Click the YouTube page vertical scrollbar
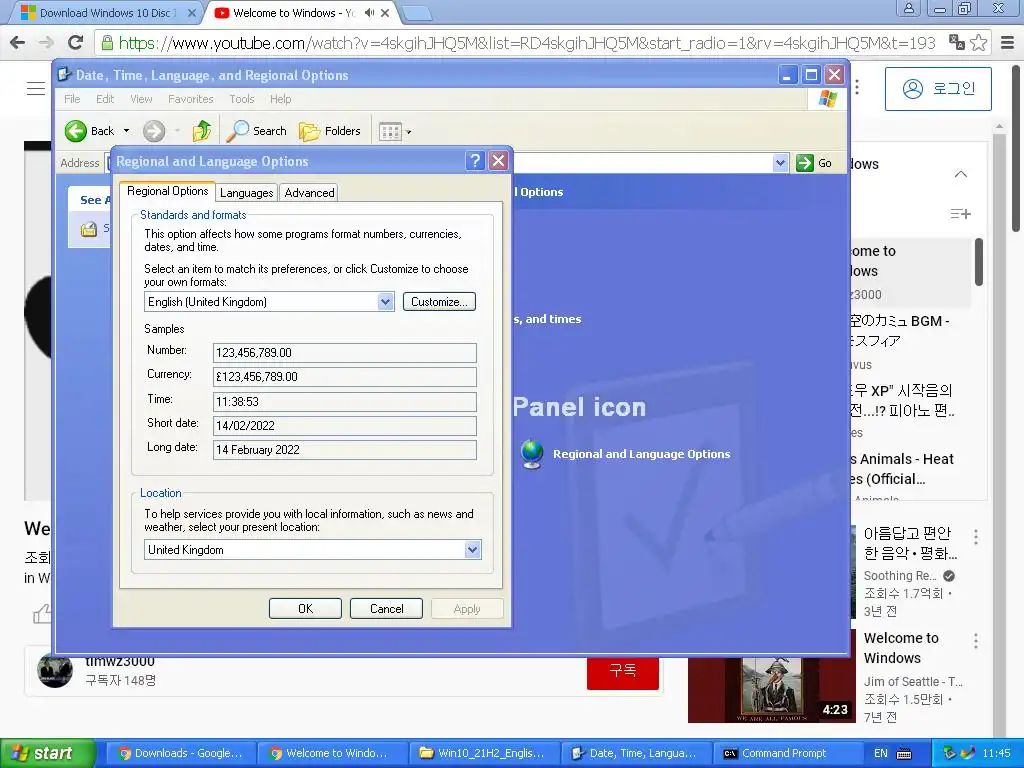The width and height of the screenshot is (1024, 768). tap(1016, 150)
